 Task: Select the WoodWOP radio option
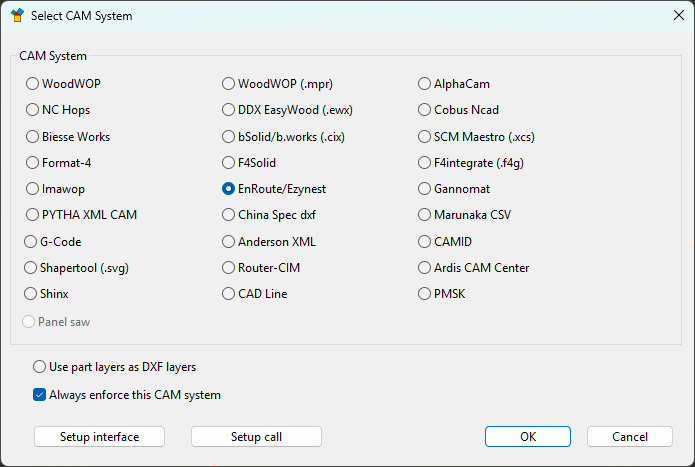(33, 84)
